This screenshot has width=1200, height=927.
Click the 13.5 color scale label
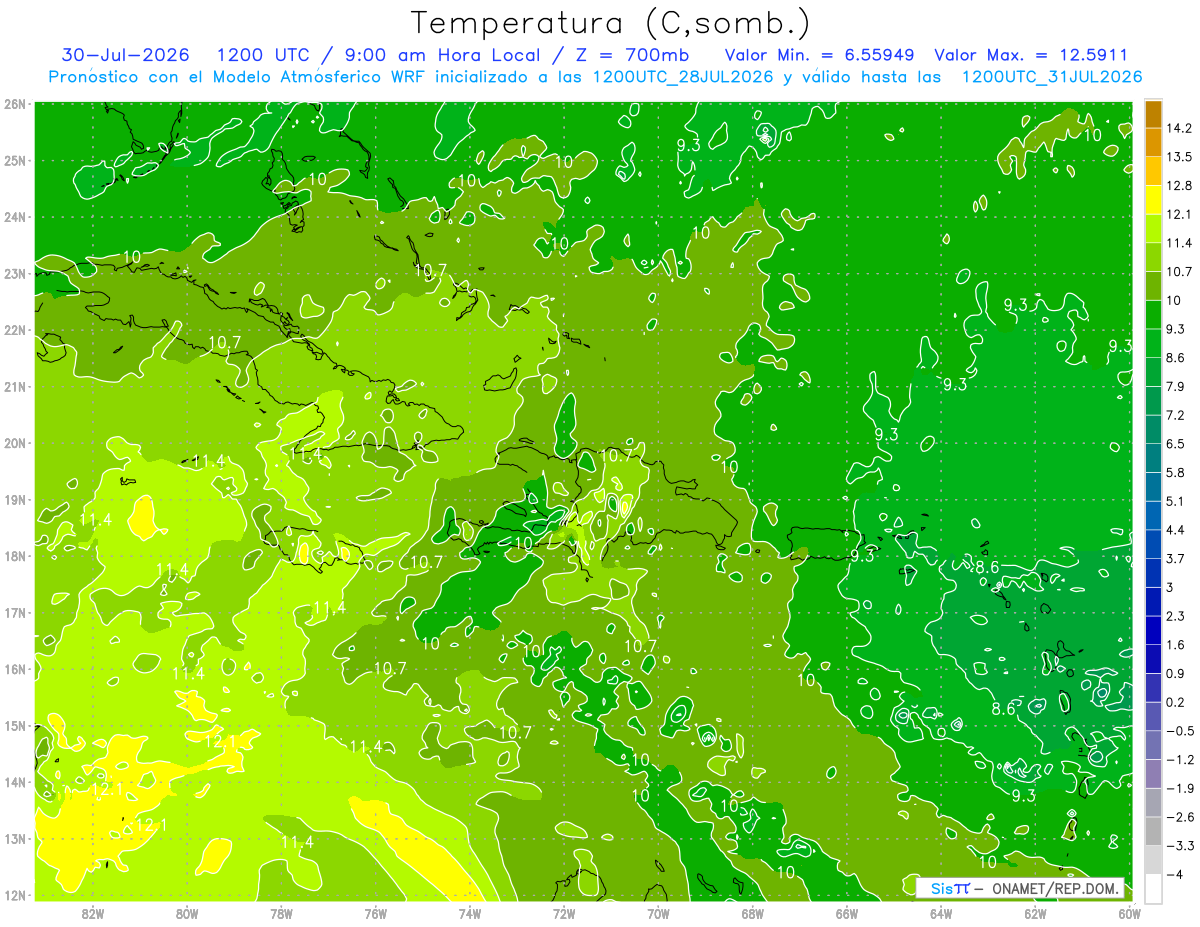[1179, 156]
